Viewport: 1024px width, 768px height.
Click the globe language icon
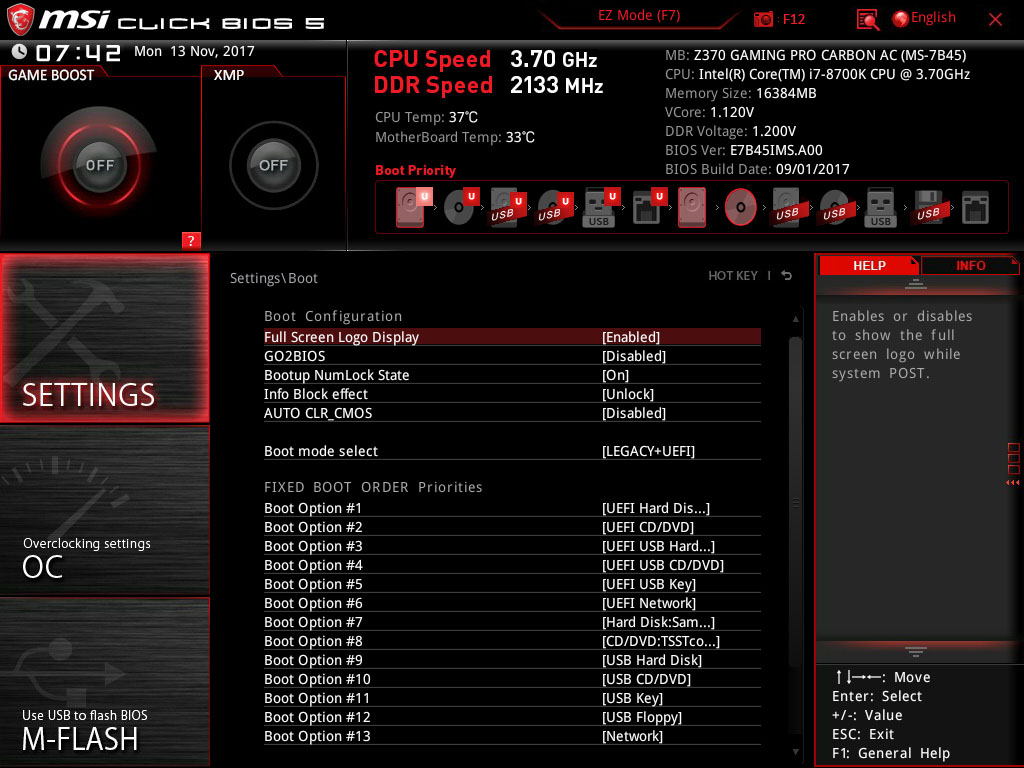pyautogui.click(x=901, y=19)
